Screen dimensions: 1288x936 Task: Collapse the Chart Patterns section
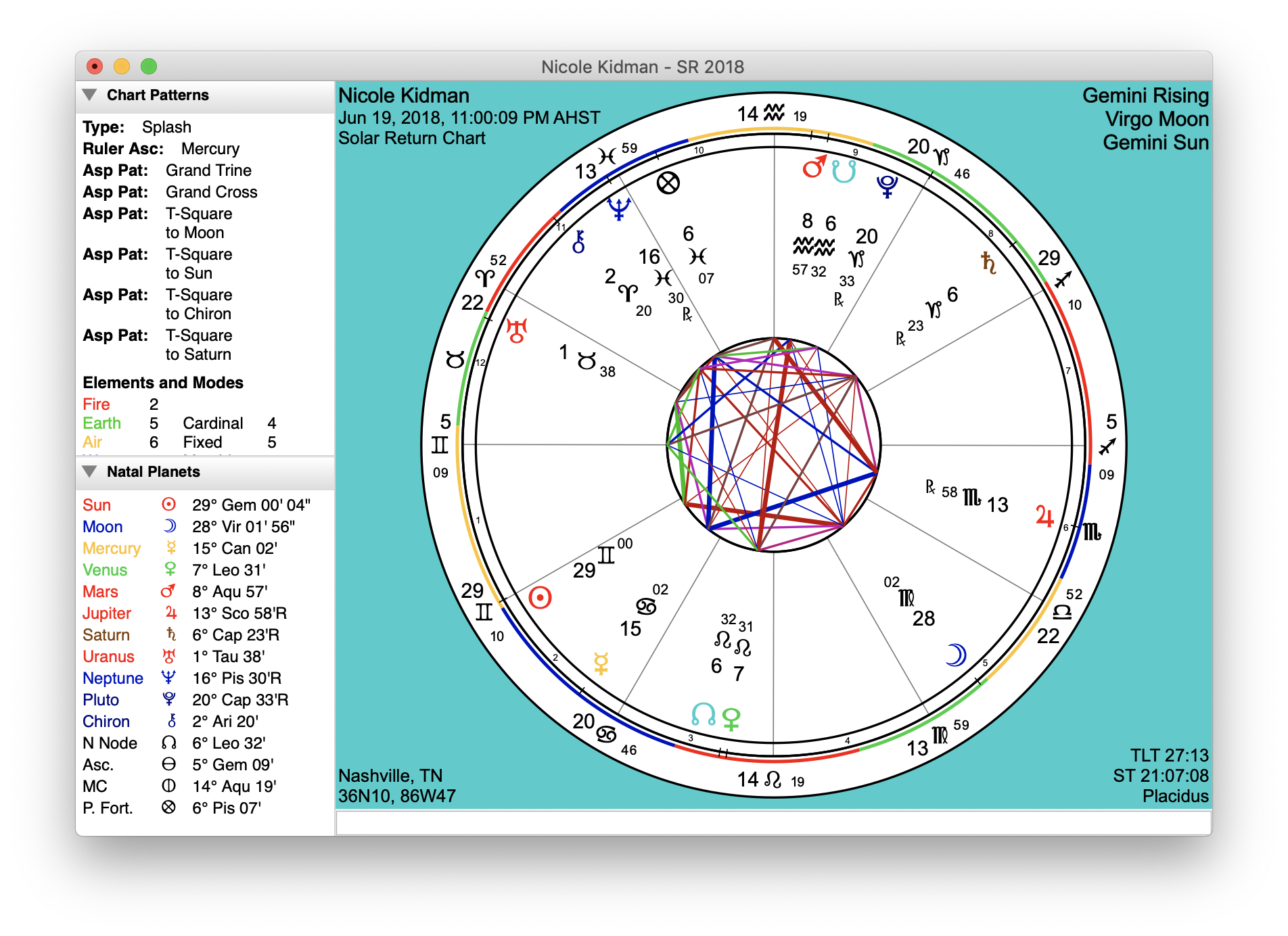(89, 95)
